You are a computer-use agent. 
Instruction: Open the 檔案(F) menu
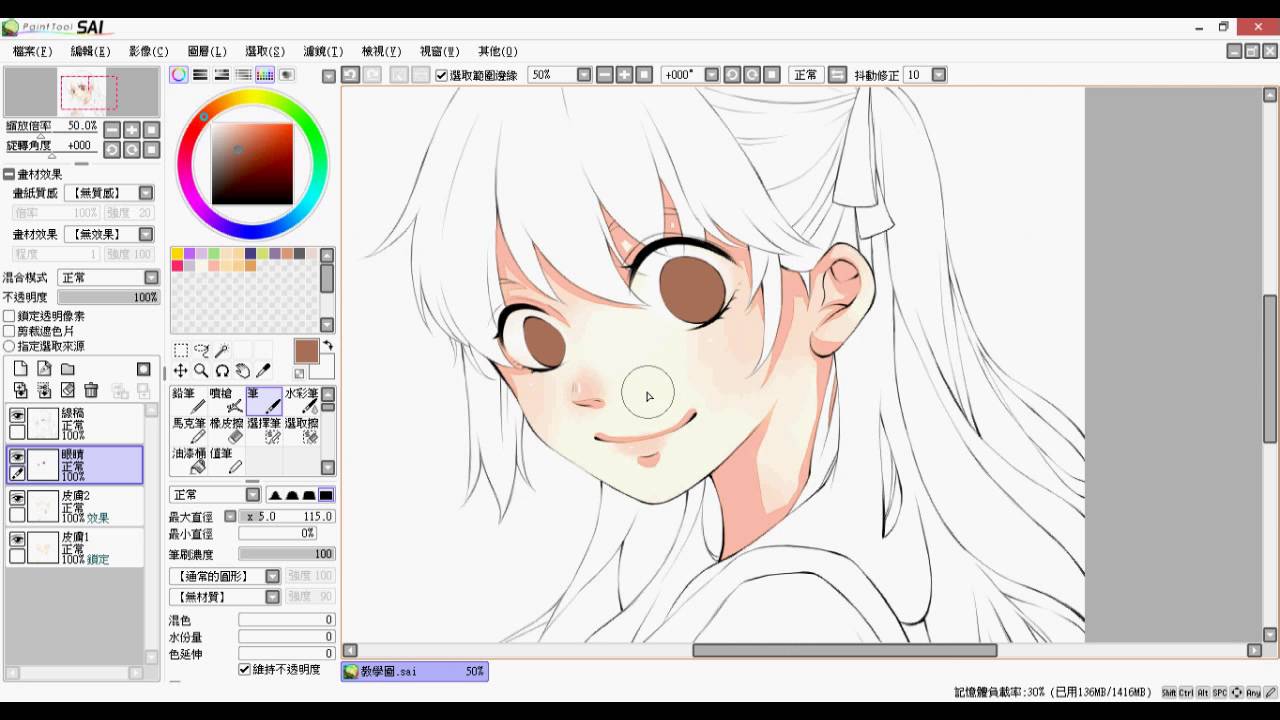[x=32, y=51]
